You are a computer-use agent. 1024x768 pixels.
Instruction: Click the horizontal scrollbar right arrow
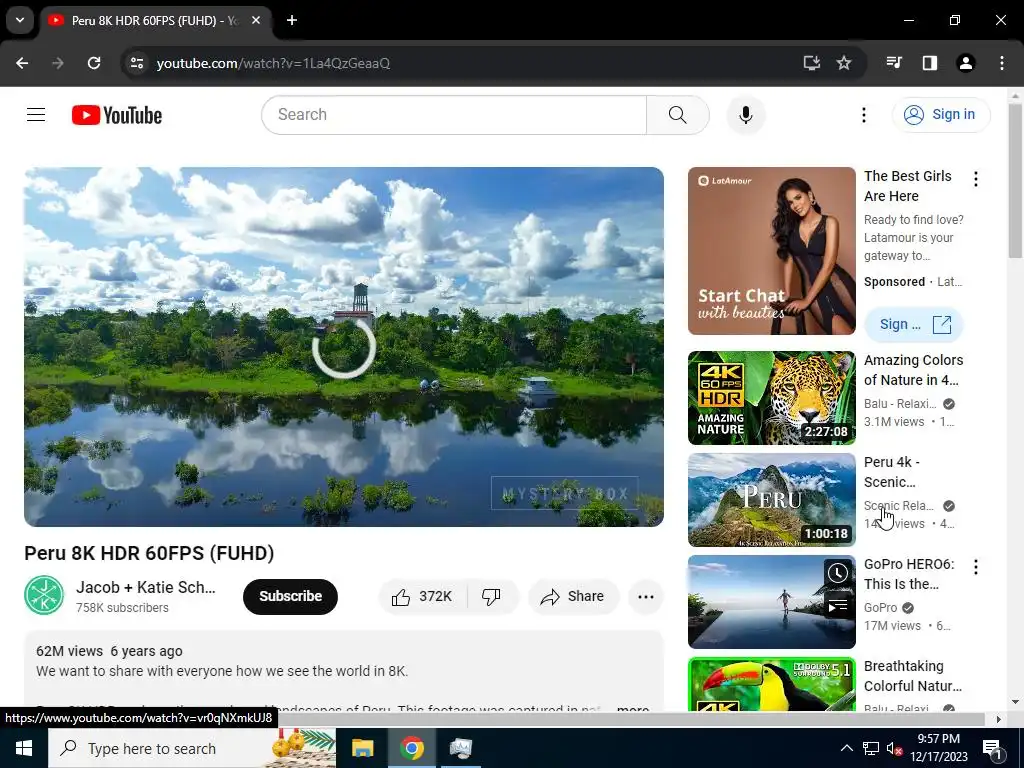point(998,720)
